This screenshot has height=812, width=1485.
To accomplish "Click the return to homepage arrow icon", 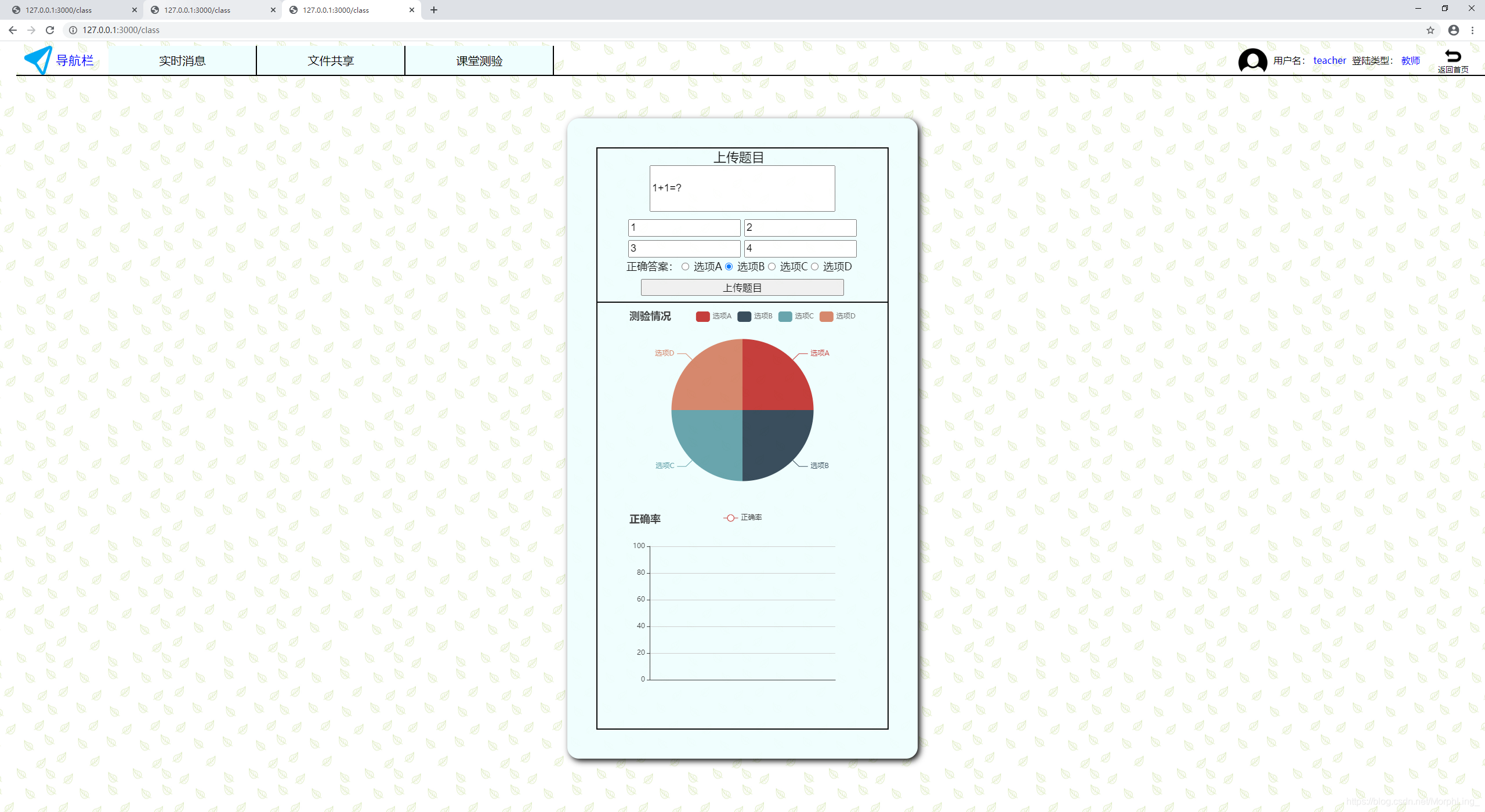I will pyautogui.click(x=1453, y=56).
